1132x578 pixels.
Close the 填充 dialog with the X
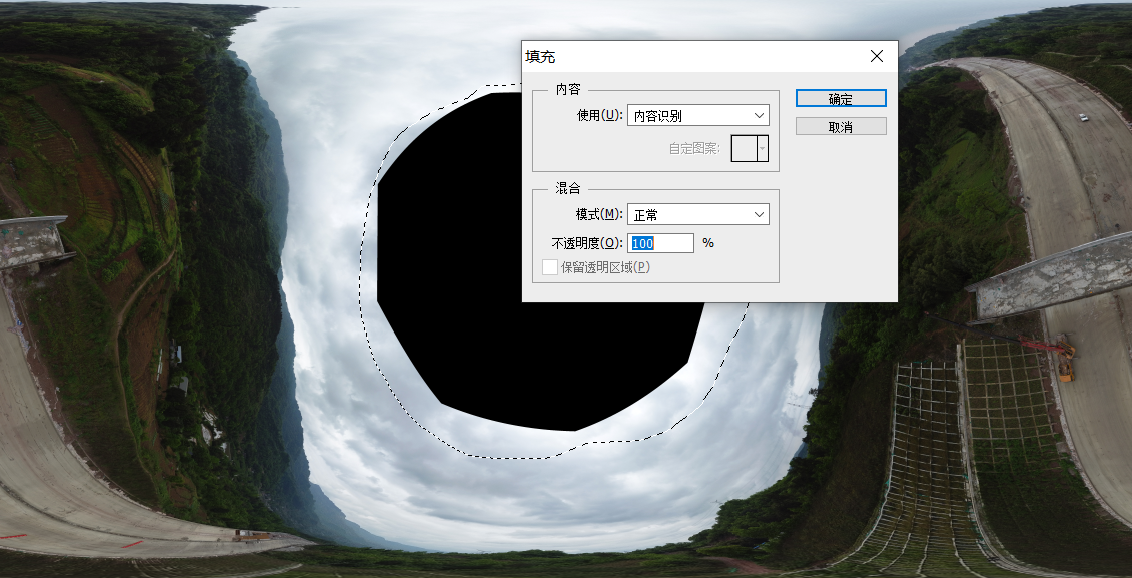[x=877, y=56]
